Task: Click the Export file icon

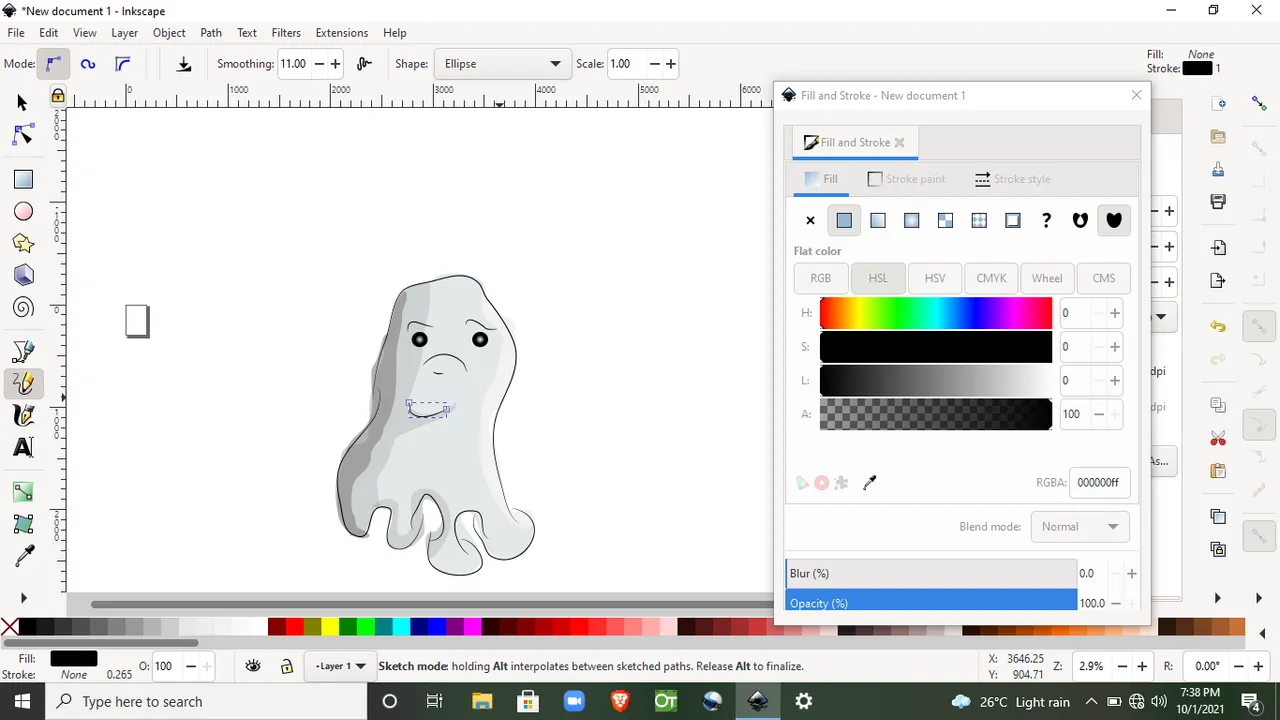Action: [1218, 280]
